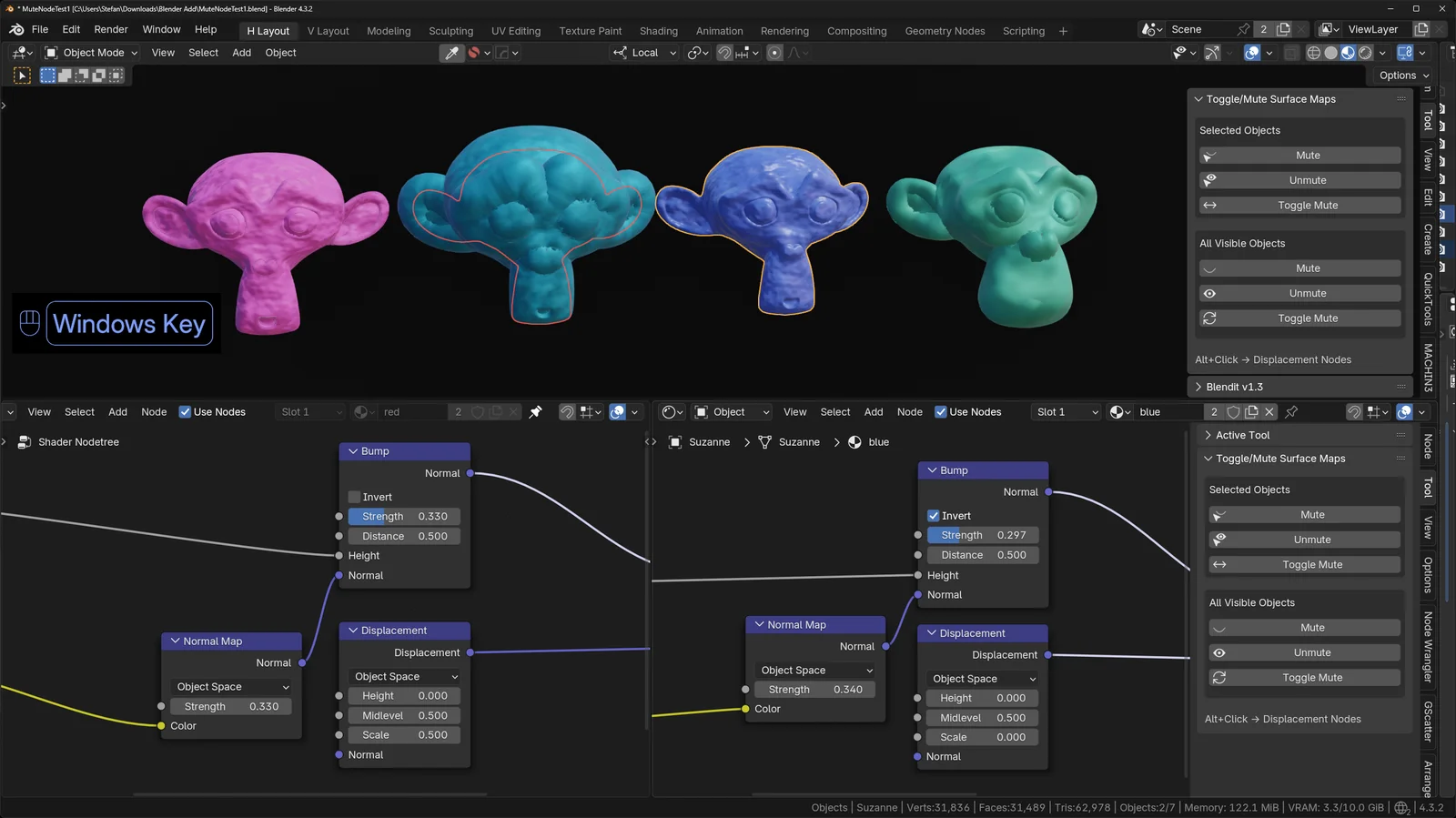Pin the Scene with the pin icon
The image size is (1456, 818).
[x=1243, y=30]
